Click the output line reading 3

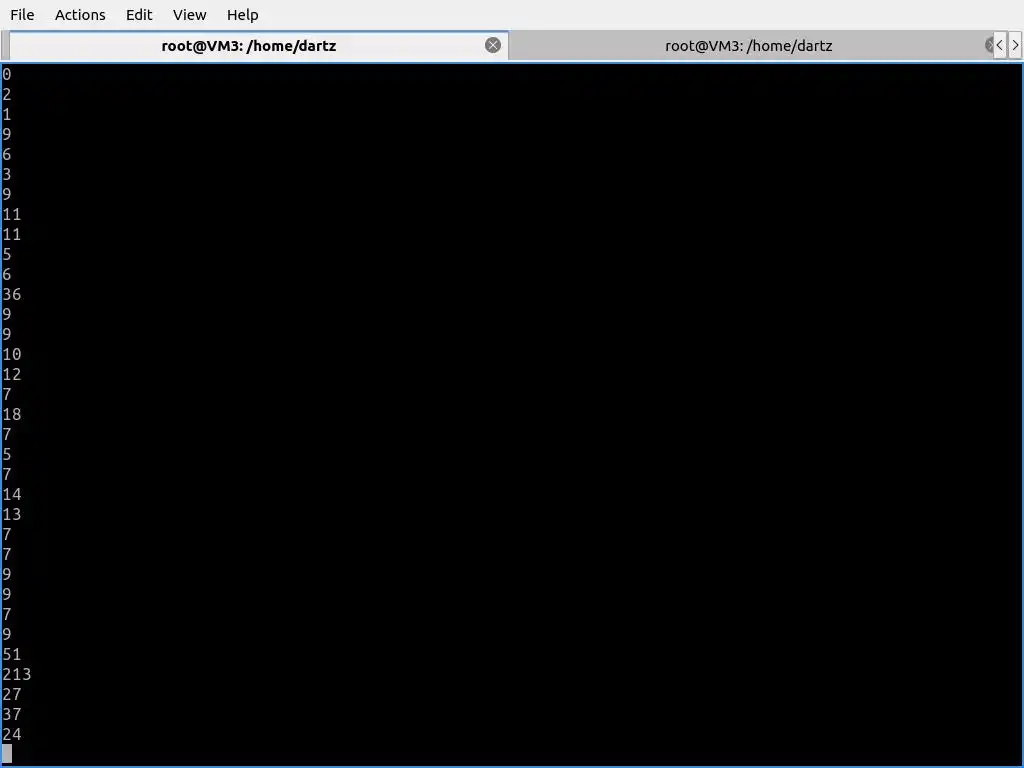pyautogui.click(x=7, y=174)
